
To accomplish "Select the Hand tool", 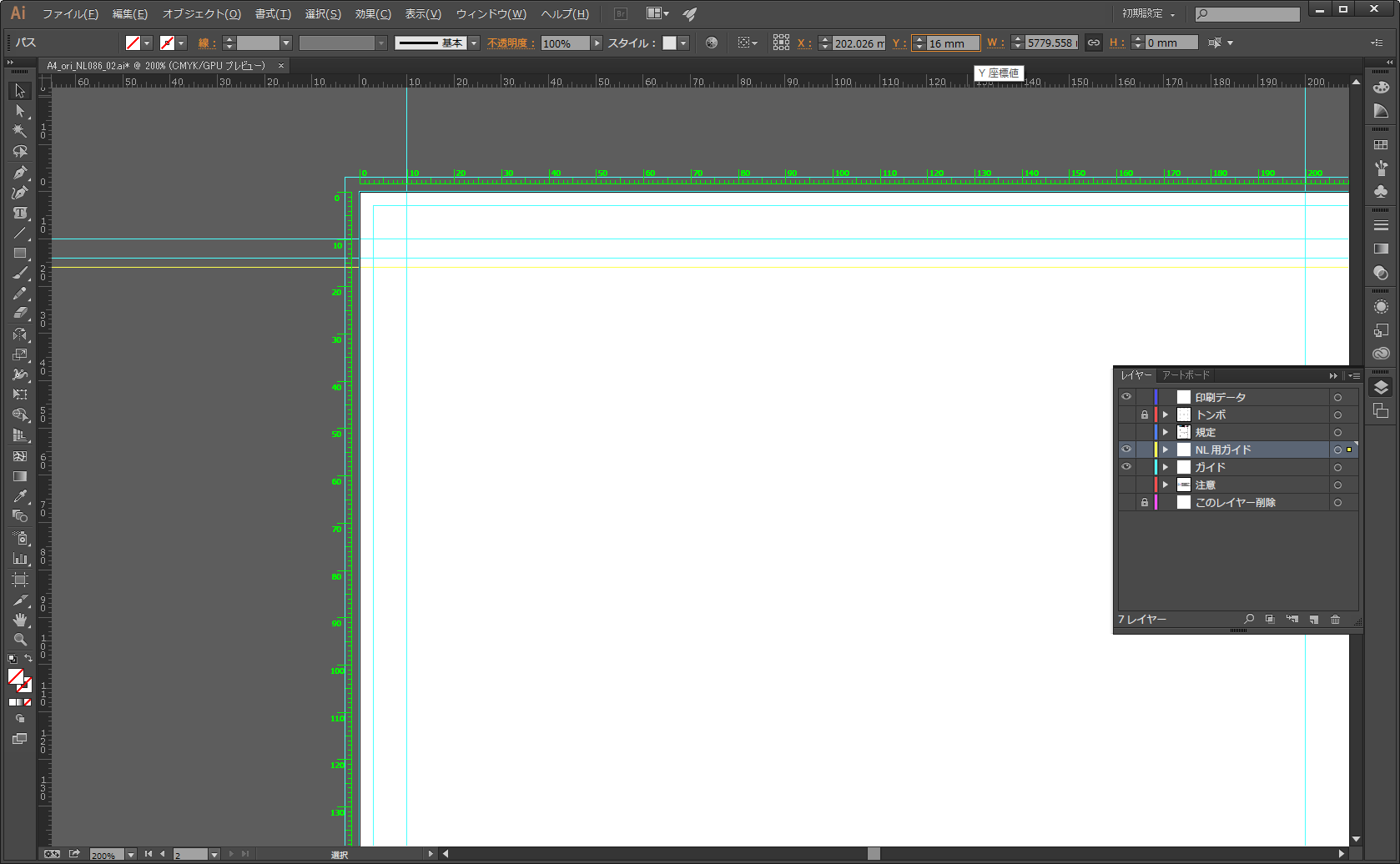I will tap(20, 620).
